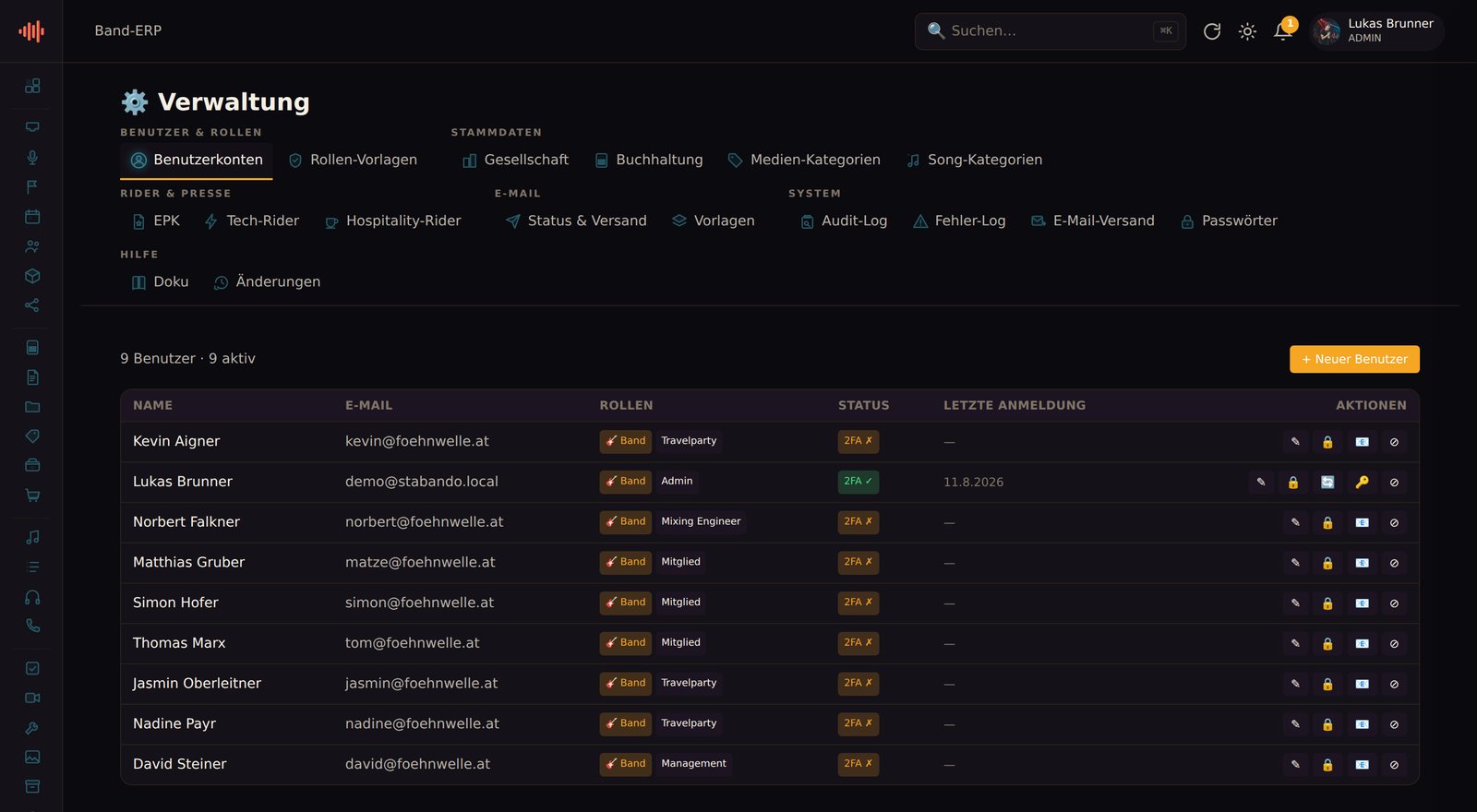Open the dashboard icon in the sidebar
1477x812 pixels.
tap(32, 86)
